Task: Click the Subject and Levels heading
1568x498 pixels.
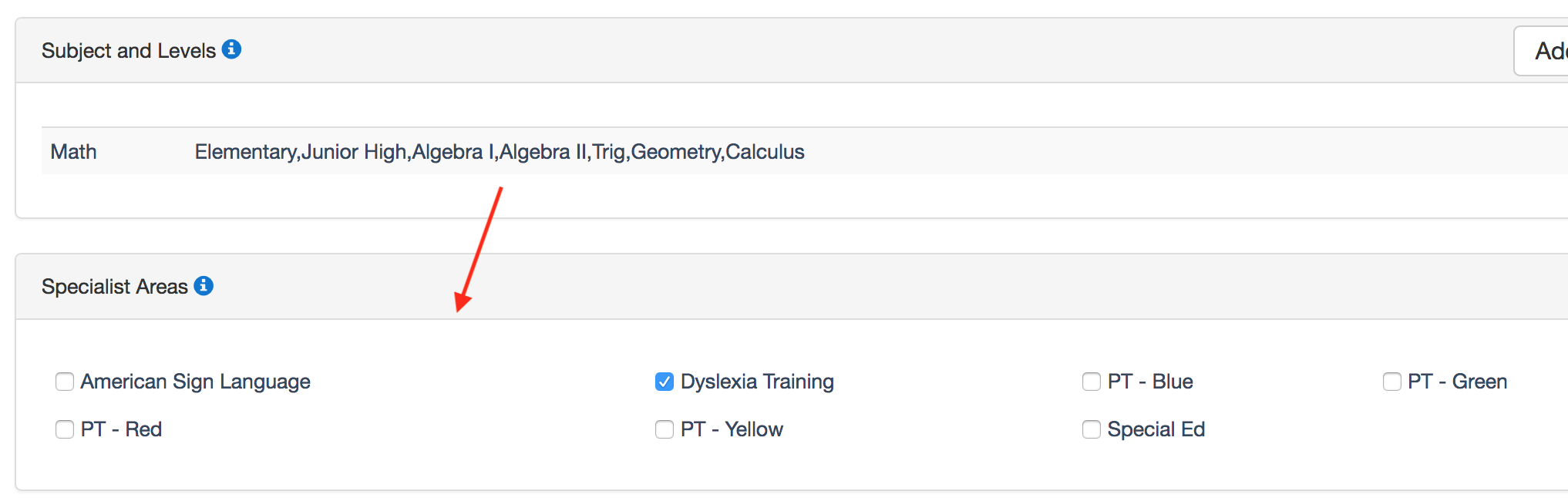Action: coord(128,51)
